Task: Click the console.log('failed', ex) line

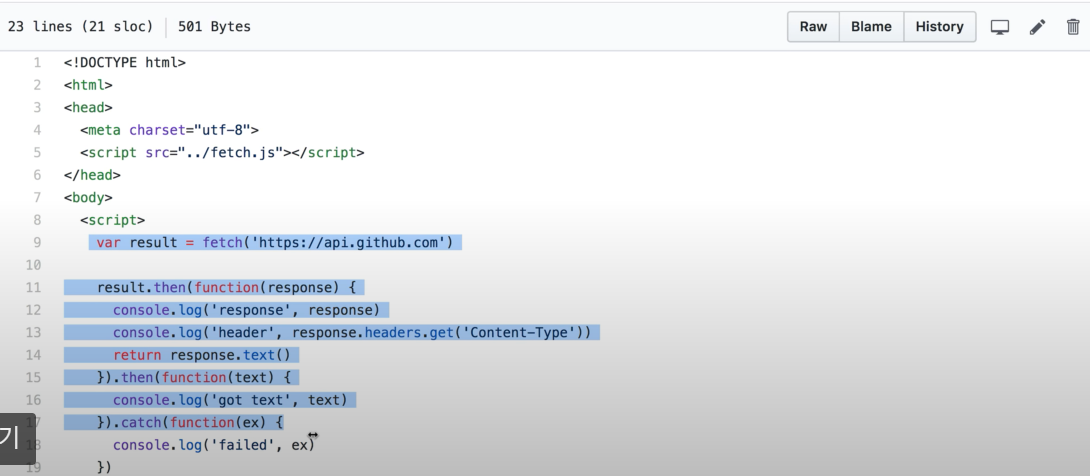Action: tap(214, 445)
